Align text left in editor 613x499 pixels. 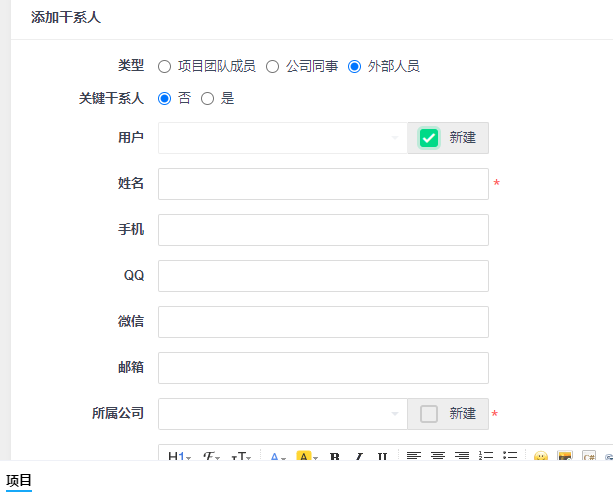coord(413,457)
